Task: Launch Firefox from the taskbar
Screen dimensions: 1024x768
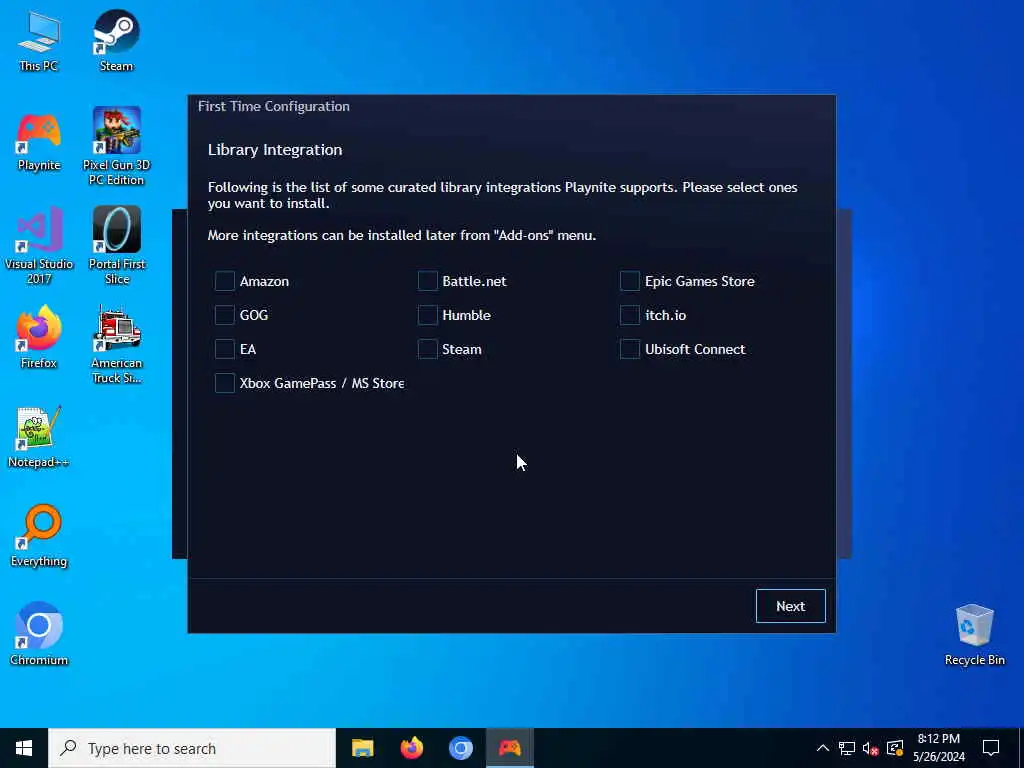Action: [411, 748]
